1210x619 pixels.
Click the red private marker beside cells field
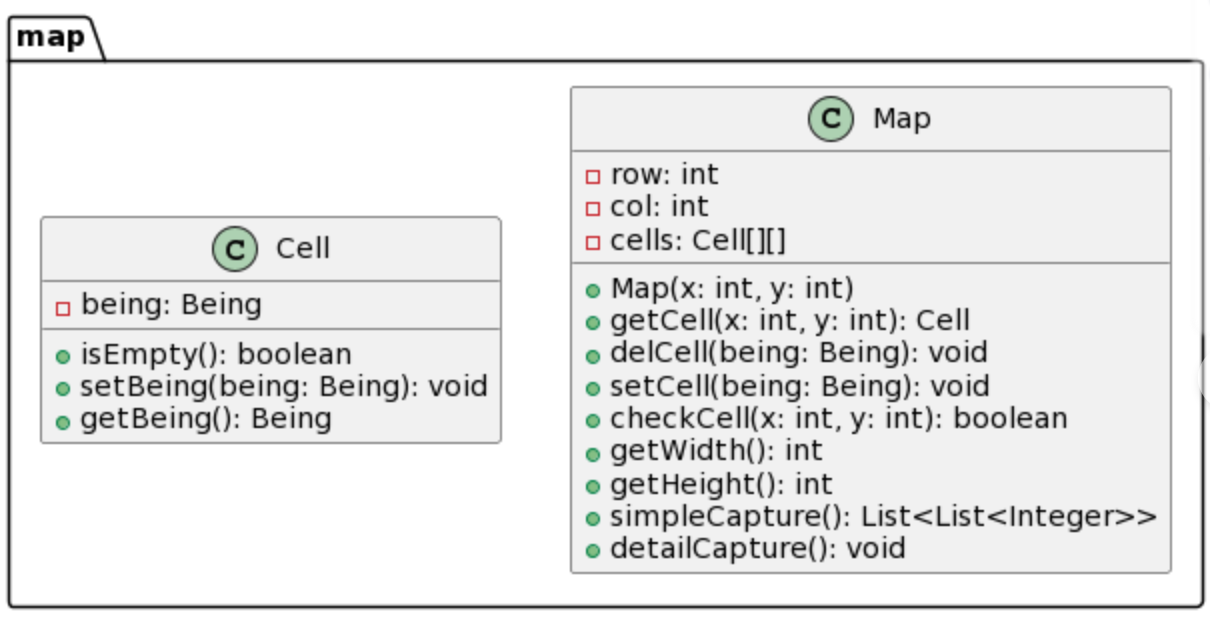click(592, 242)
